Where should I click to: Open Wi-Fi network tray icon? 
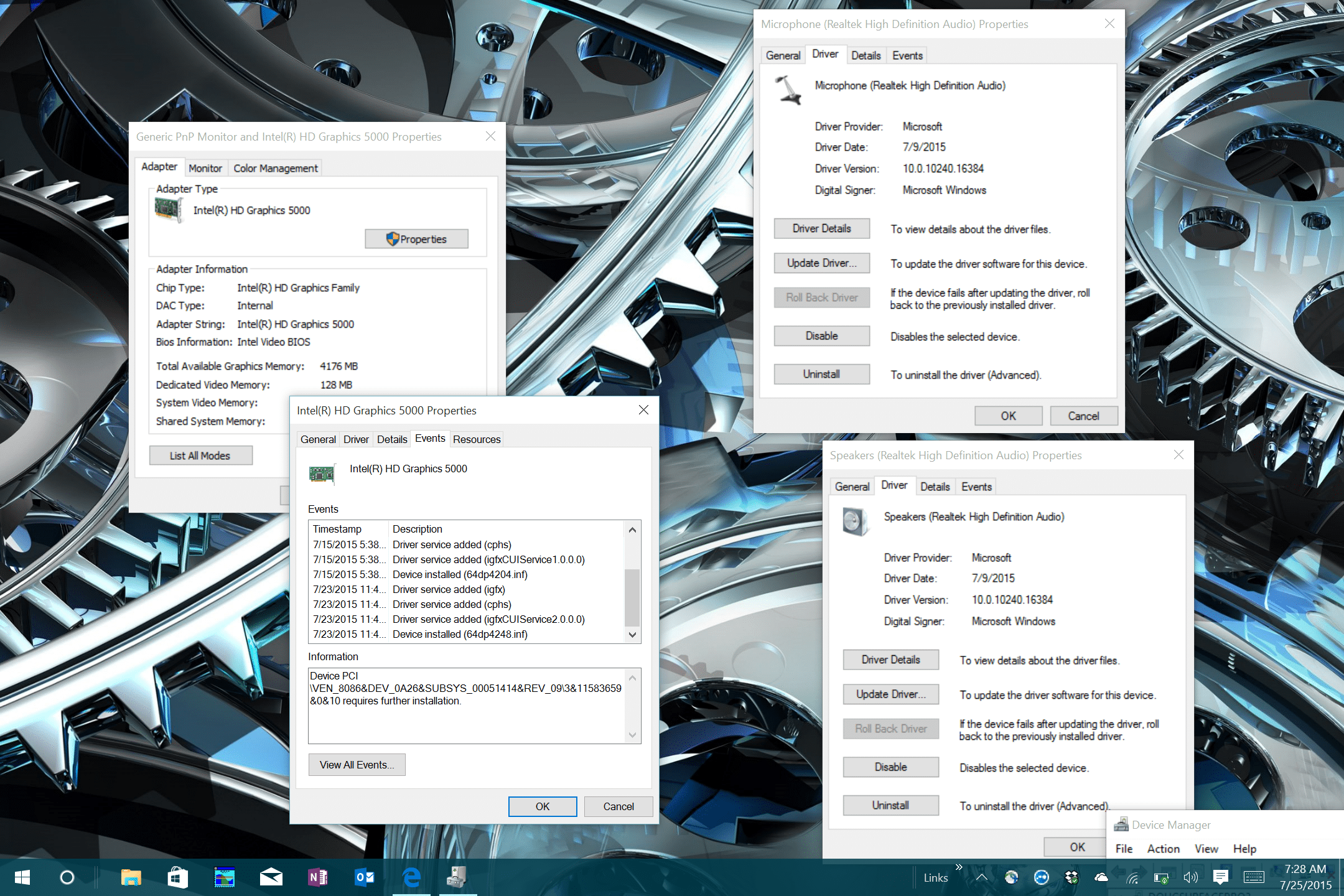1132,878
